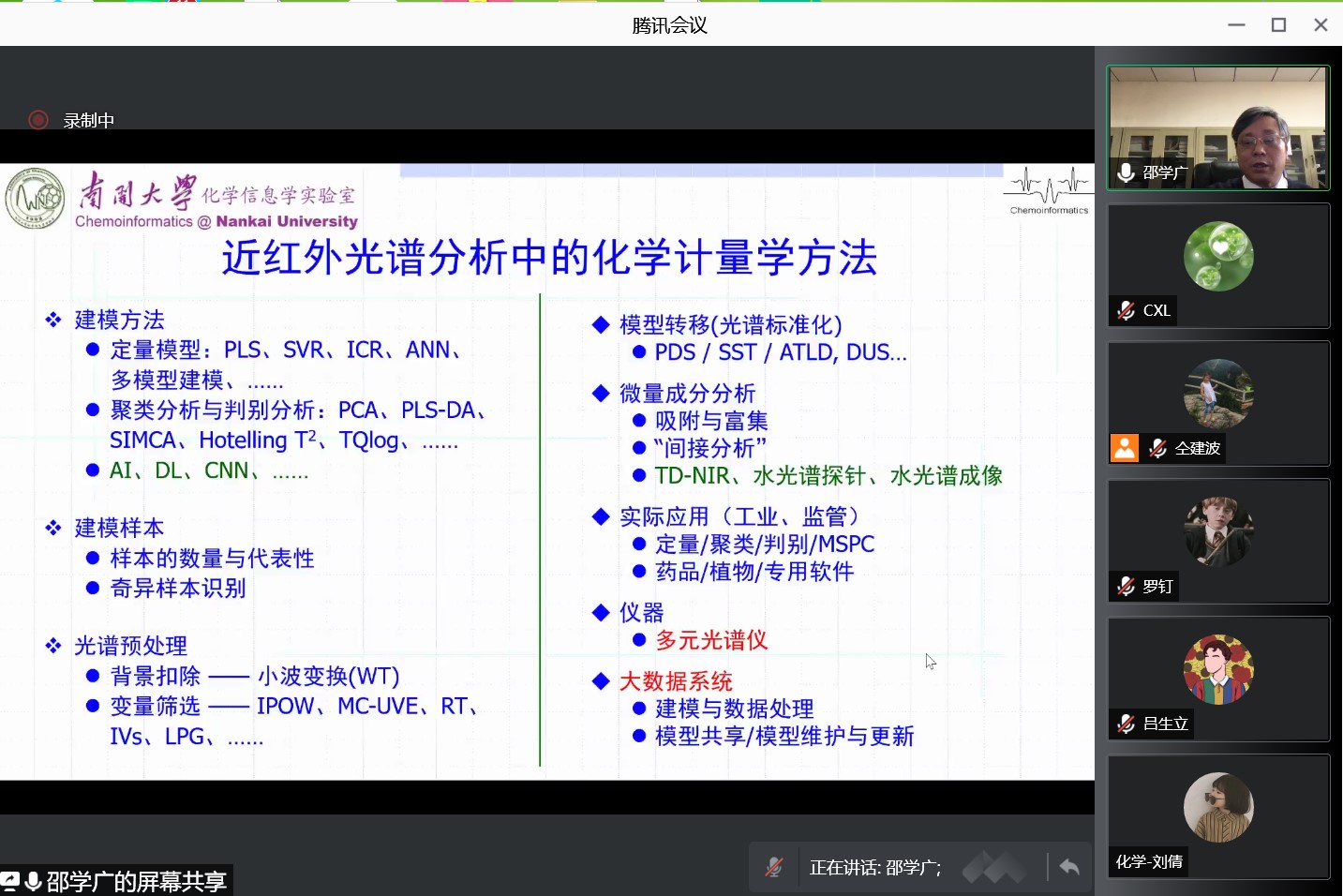Image resolution: width=1343 pixels, height=896 pixels.
Task: Click the 录制中 recording label
Action: (x=89, y=121)
